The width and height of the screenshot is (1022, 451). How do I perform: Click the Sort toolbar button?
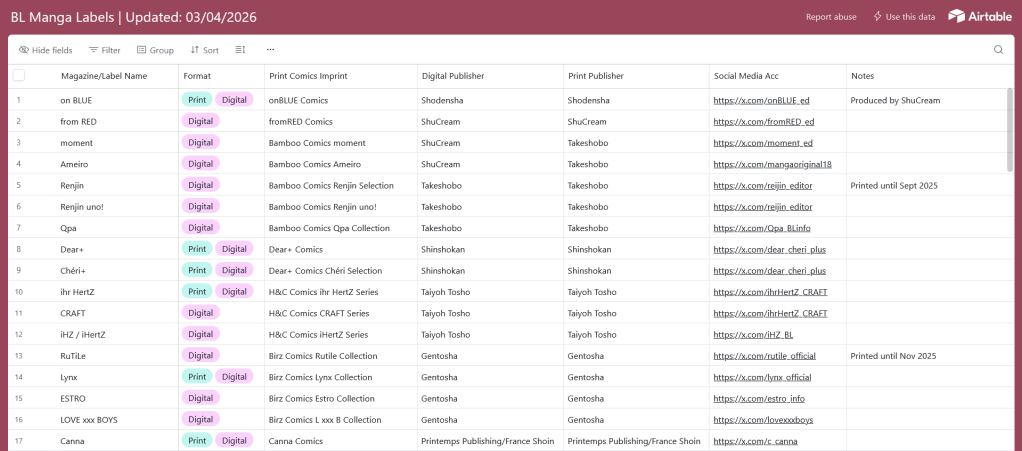click(204, 50)
